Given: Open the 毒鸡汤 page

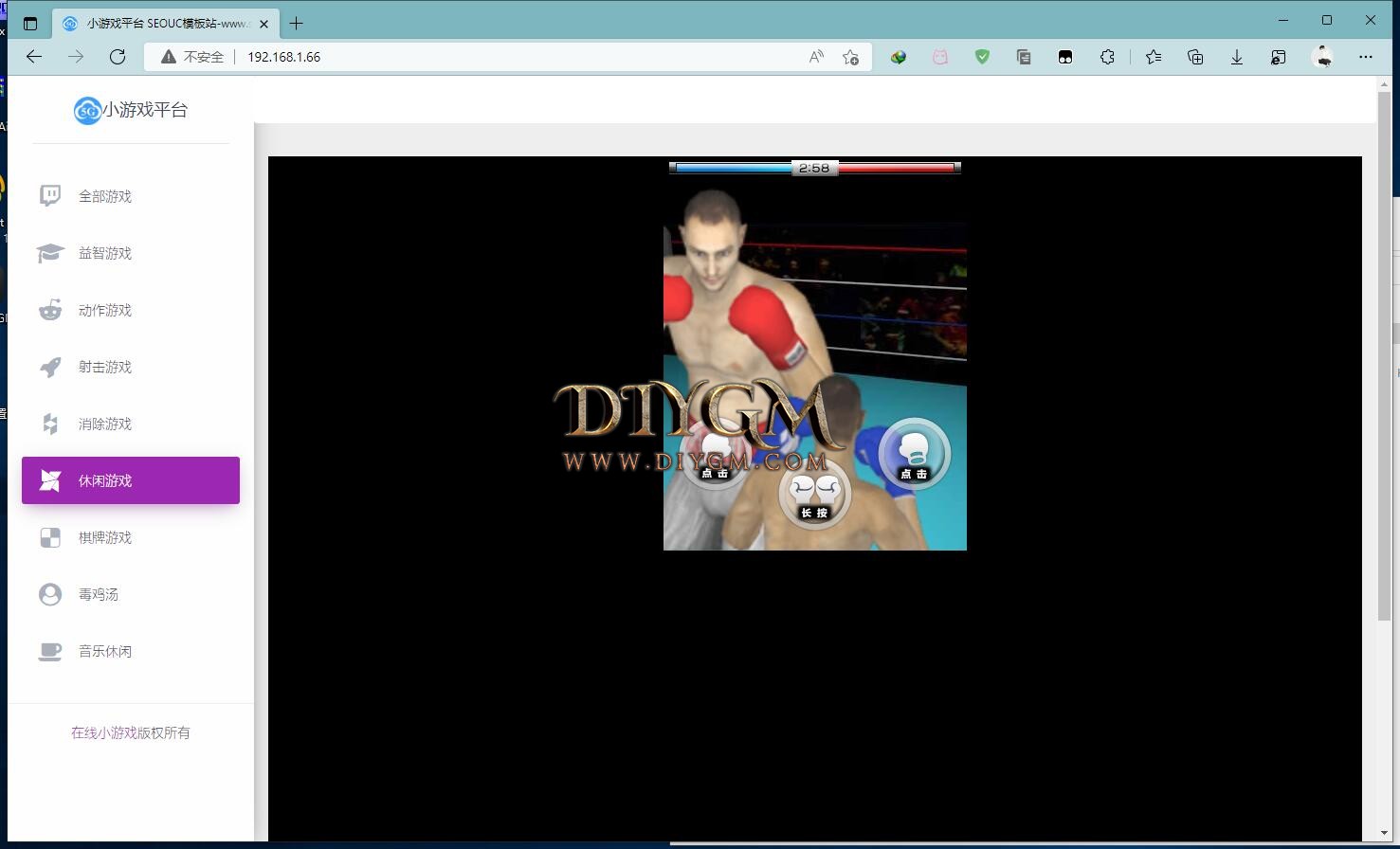Looking at the screenshot, I should tap(131, 594).
